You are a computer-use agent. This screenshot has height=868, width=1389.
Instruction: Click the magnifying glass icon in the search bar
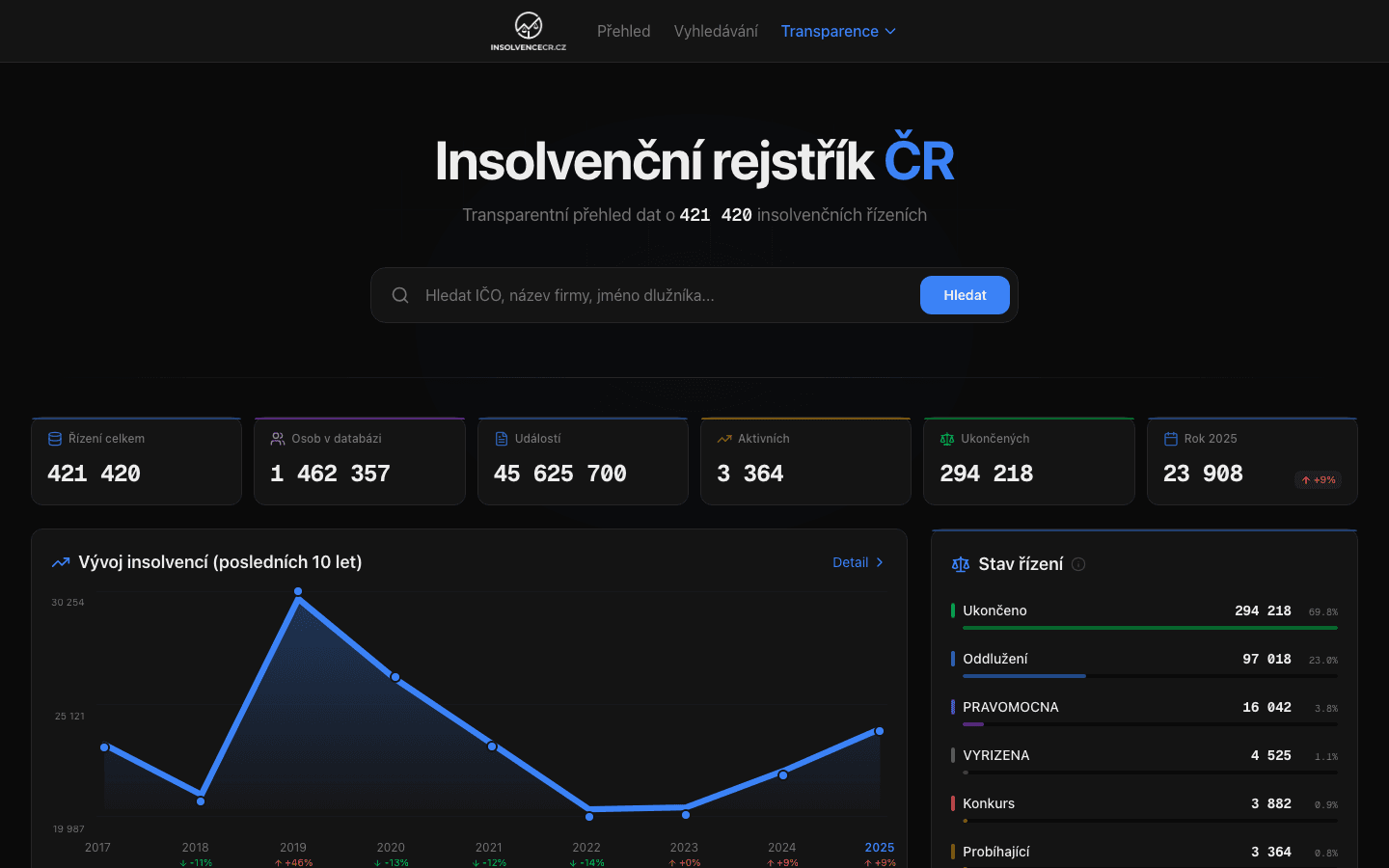(x=400, y=295)
